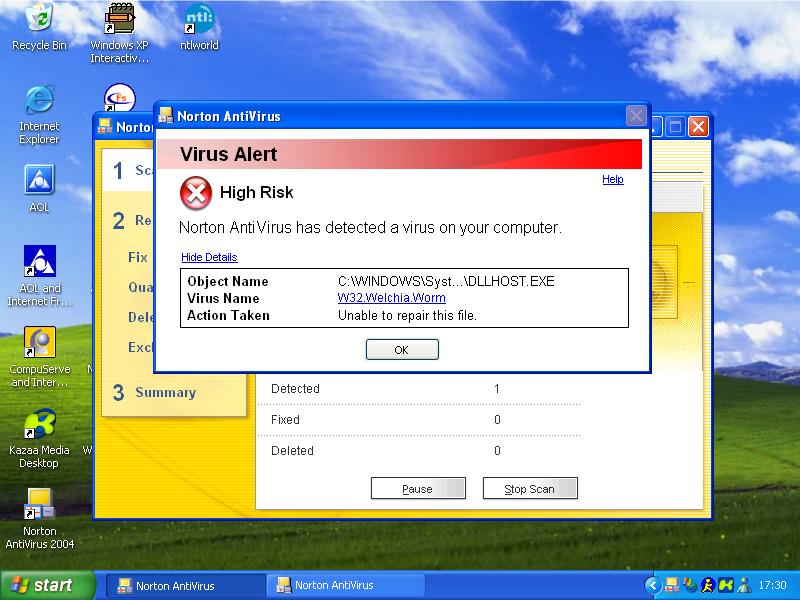The height and width of the screenshot is (600, 800).
Task: Select the Kazaa Media Desktop shortcut
Action: click(39, 438)
